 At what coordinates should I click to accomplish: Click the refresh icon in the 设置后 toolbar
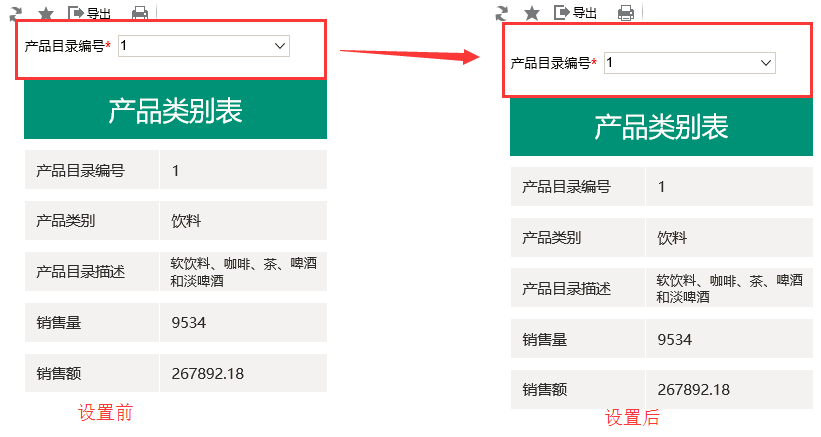502,13
